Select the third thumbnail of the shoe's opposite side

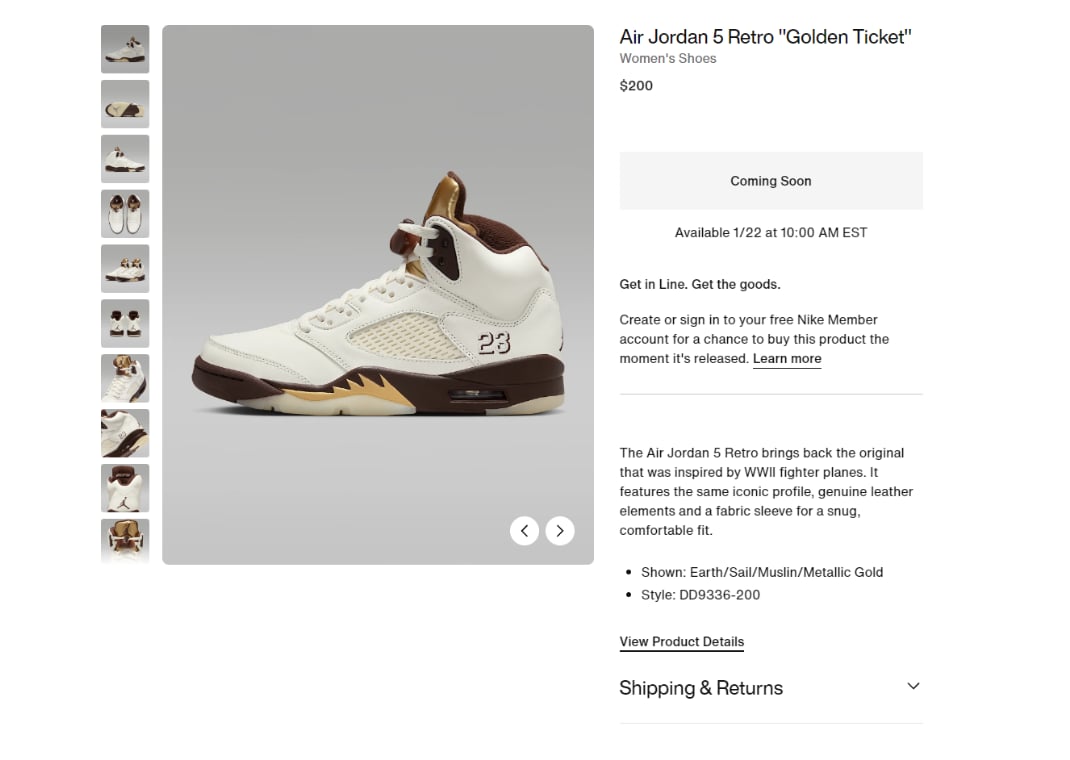tap(125, 159)
